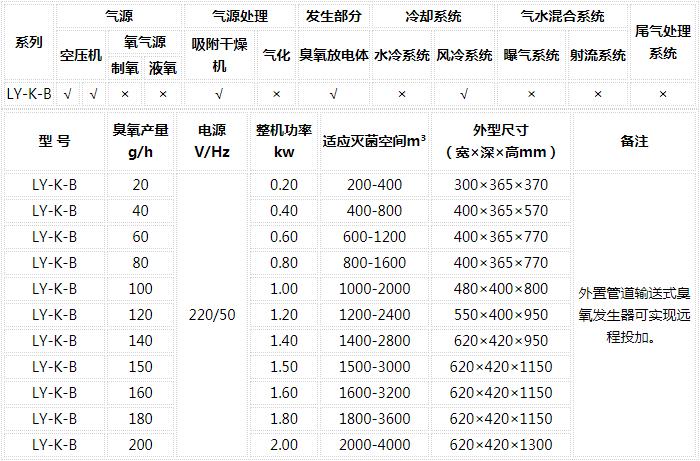Click the 气源处理 group header
Viewport: 700px width, 461px height.
(x=240, y=16)
